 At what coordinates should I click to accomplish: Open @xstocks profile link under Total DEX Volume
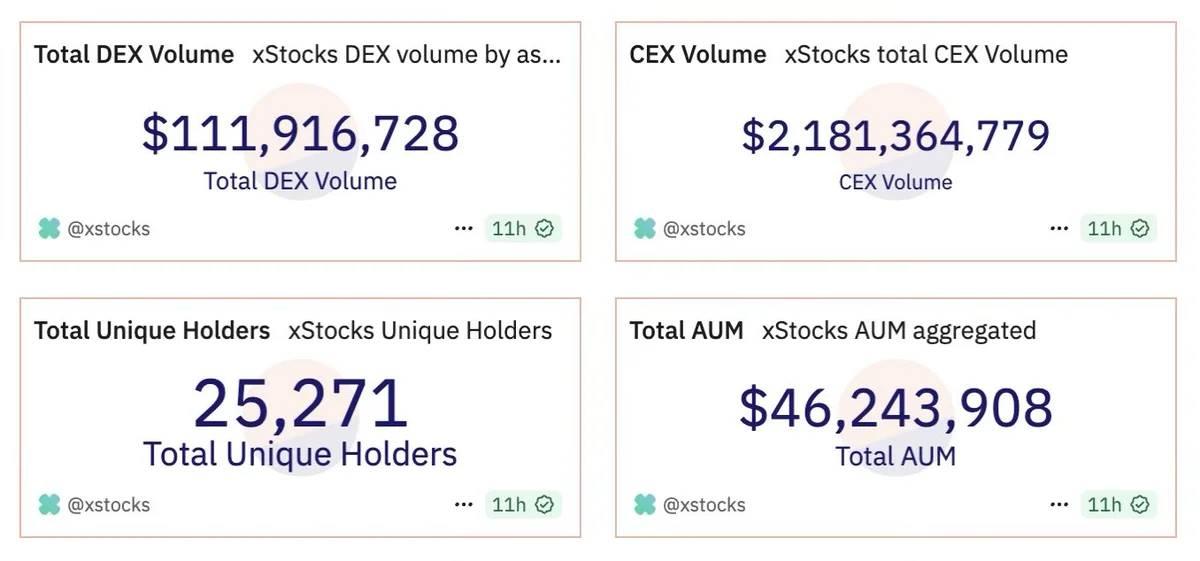coord(108,229)
